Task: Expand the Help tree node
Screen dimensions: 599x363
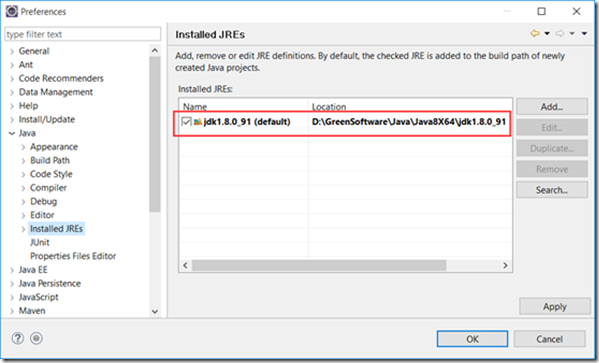Action: click(x=12, y=106)
